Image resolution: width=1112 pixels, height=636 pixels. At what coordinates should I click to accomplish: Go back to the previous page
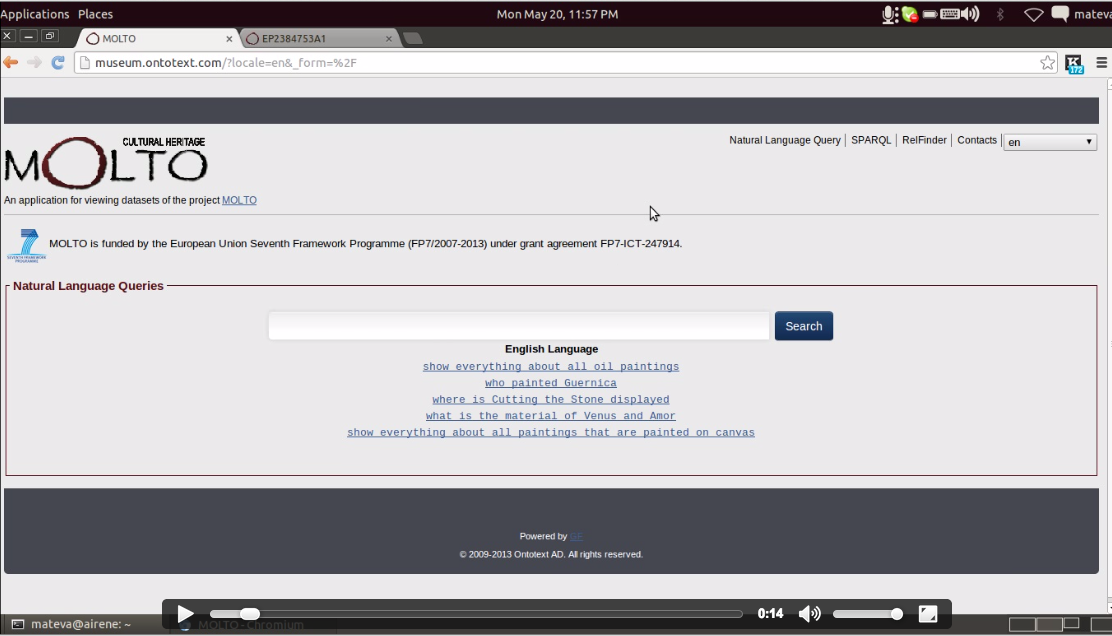click(x=11, y=62)
